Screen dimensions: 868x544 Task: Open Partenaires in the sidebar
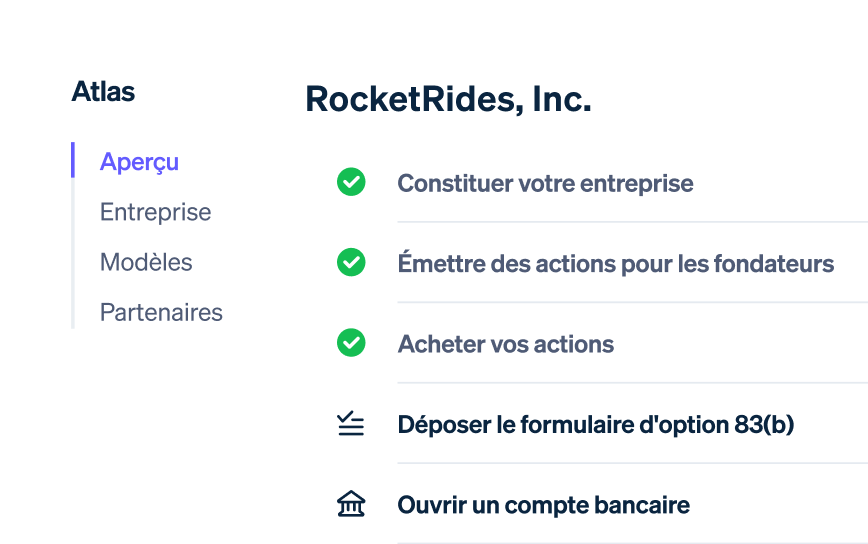click(161, 313)
